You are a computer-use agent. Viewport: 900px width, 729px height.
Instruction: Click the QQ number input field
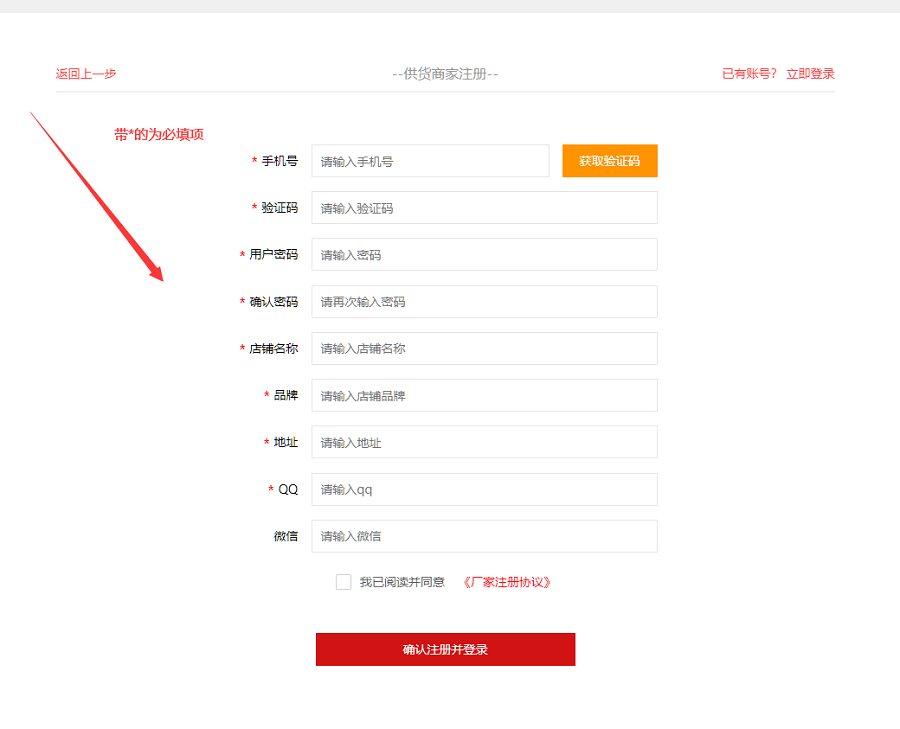pos(484,489)
